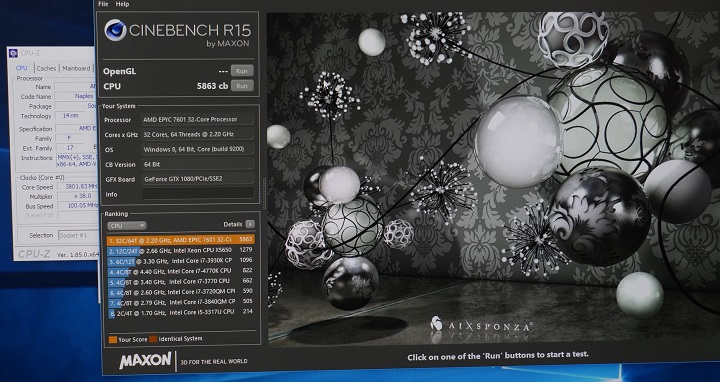Switch to the Mainboard tab in CPU-Z

pyautogui.click(x=76, y=68)
